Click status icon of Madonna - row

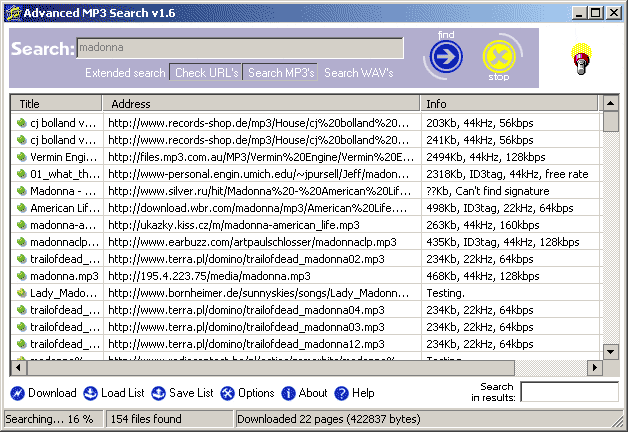tap(21, 191)
